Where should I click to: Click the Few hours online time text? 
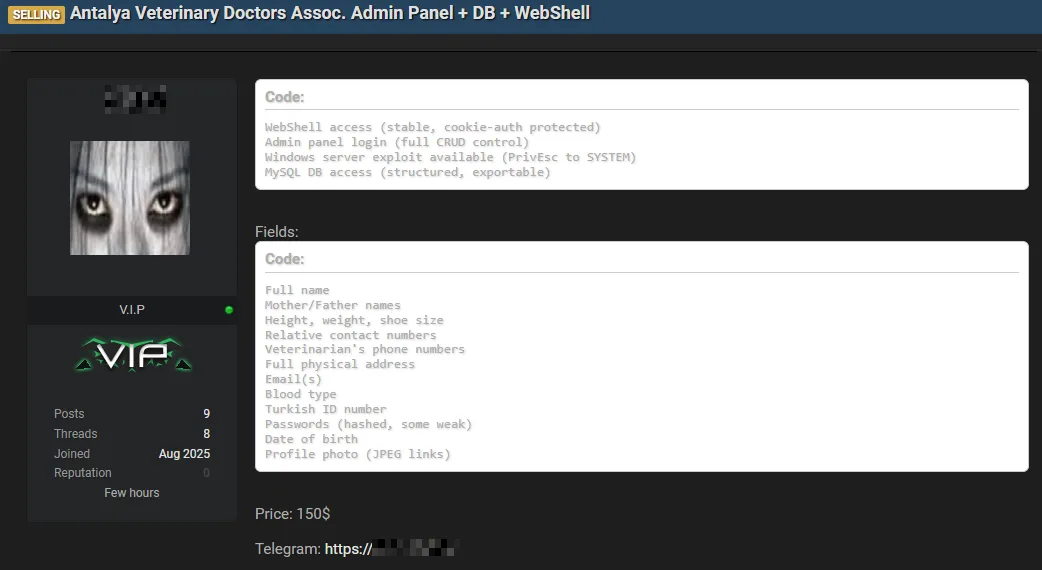pos(132,493)
